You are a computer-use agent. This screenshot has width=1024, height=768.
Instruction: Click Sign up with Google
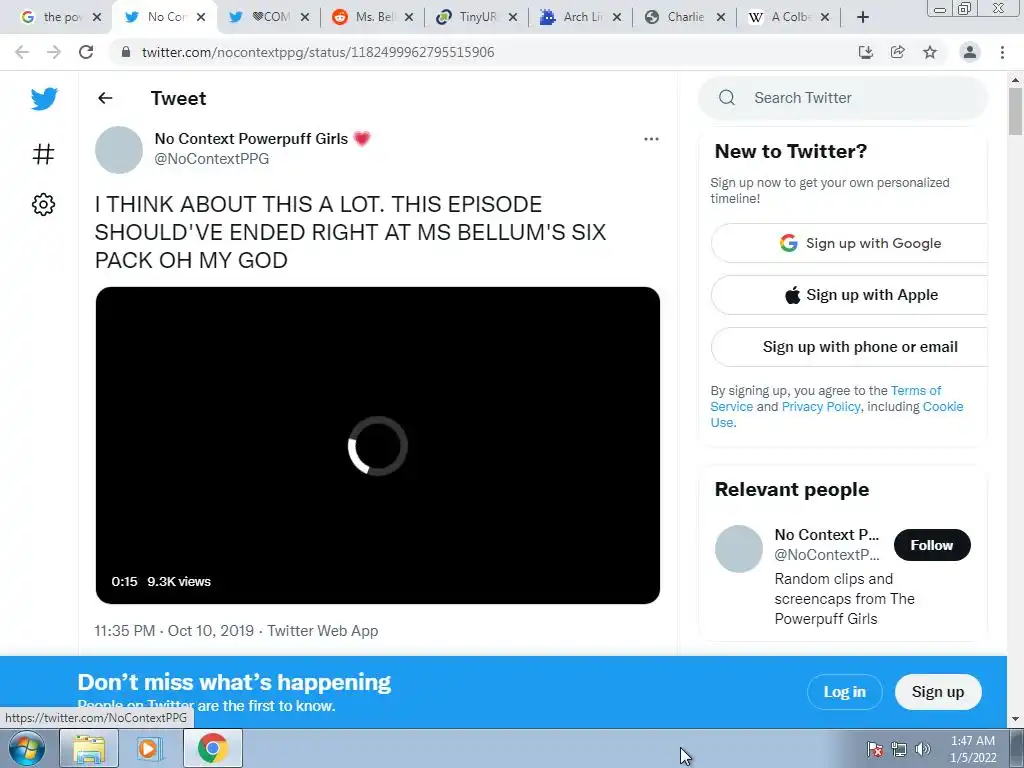pos(850,243)
